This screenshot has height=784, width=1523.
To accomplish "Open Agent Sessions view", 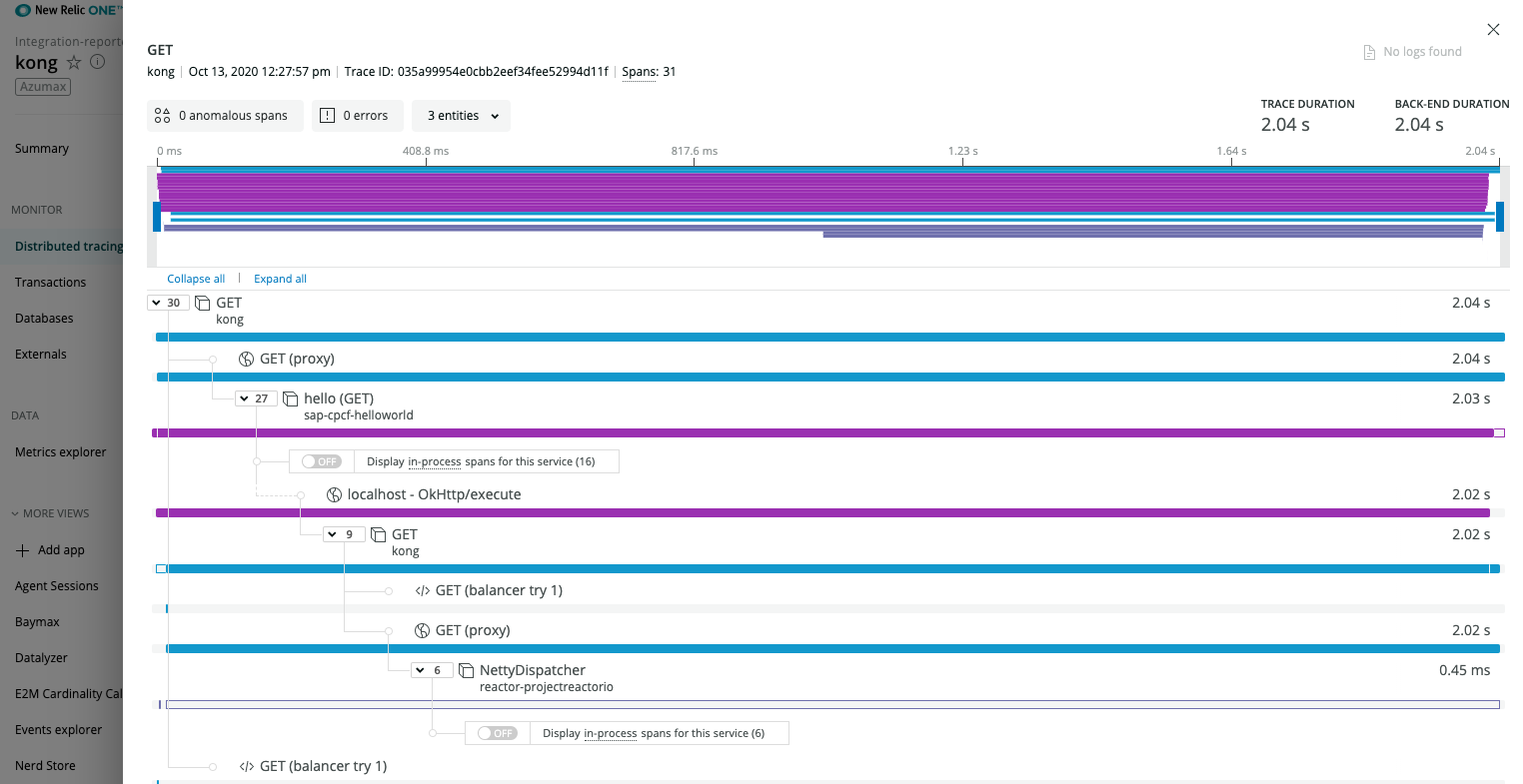I will 57,586.
